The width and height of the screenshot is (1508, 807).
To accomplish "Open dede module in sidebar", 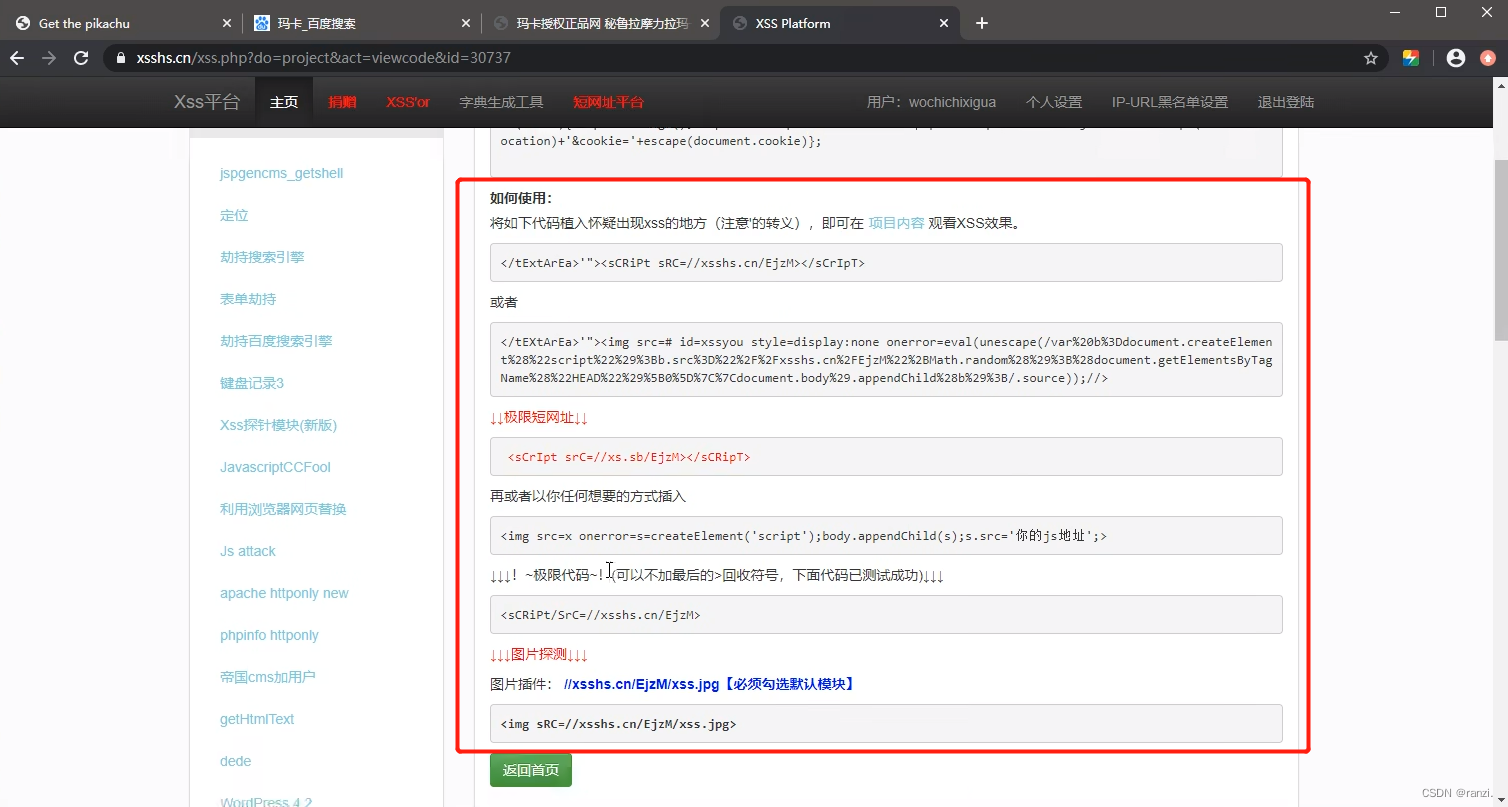I will 235,761.
